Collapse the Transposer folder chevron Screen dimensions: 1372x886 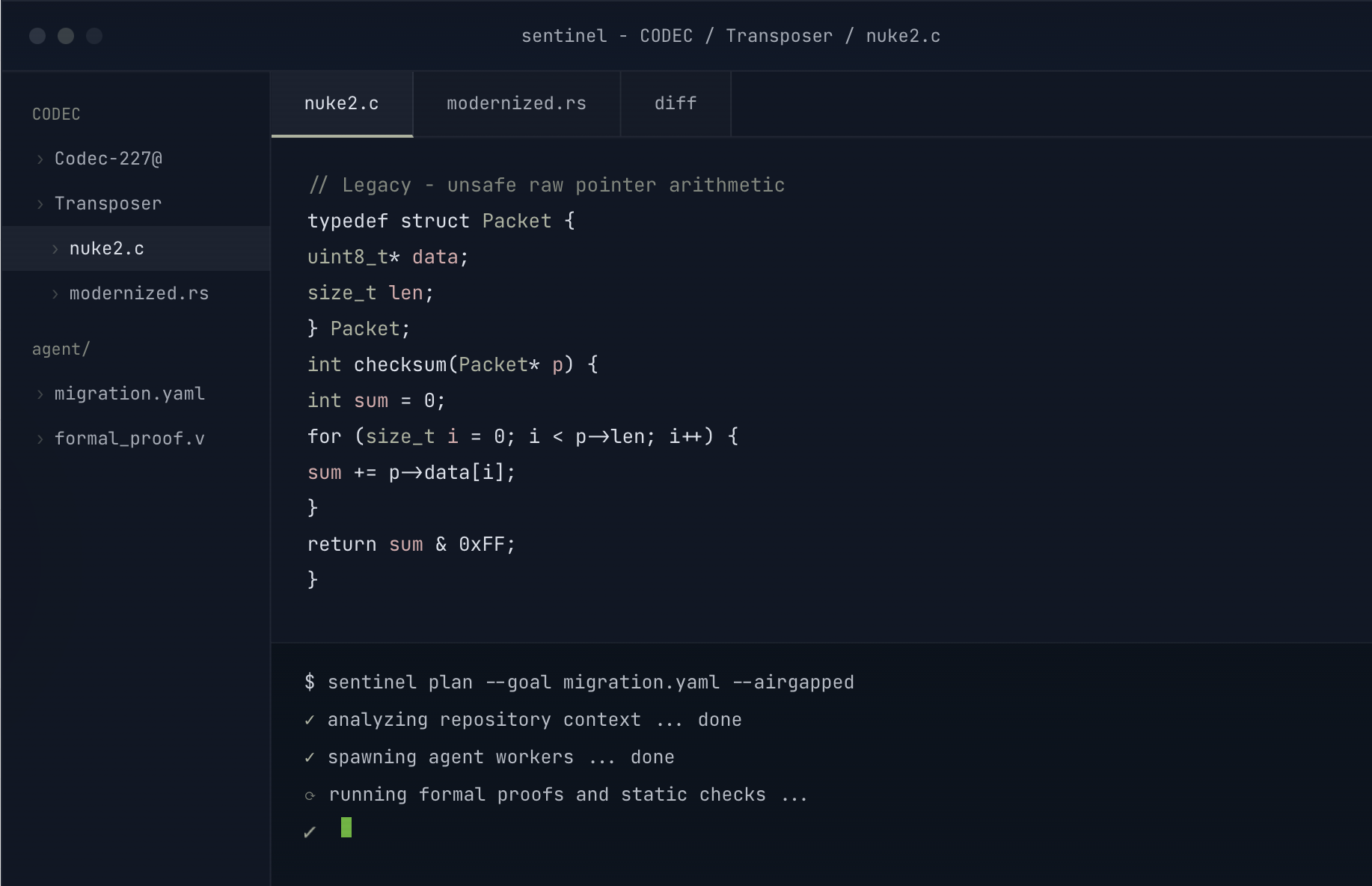pyautogui.click(x=40, y=204)
